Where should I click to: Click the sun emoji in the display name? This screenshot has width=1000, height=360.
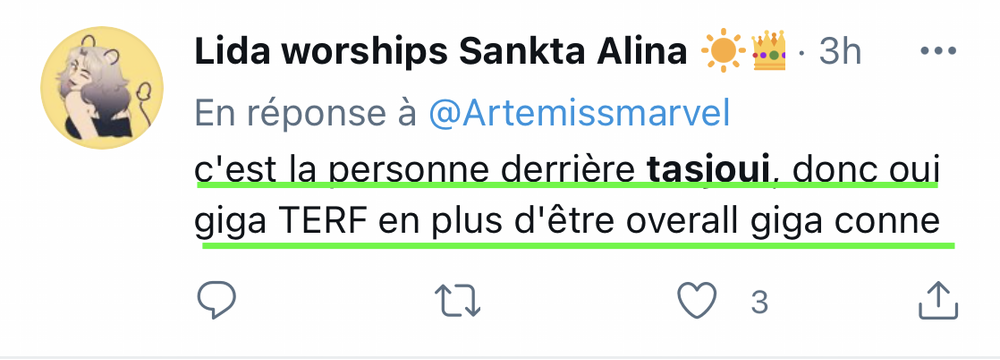point(723,51)
